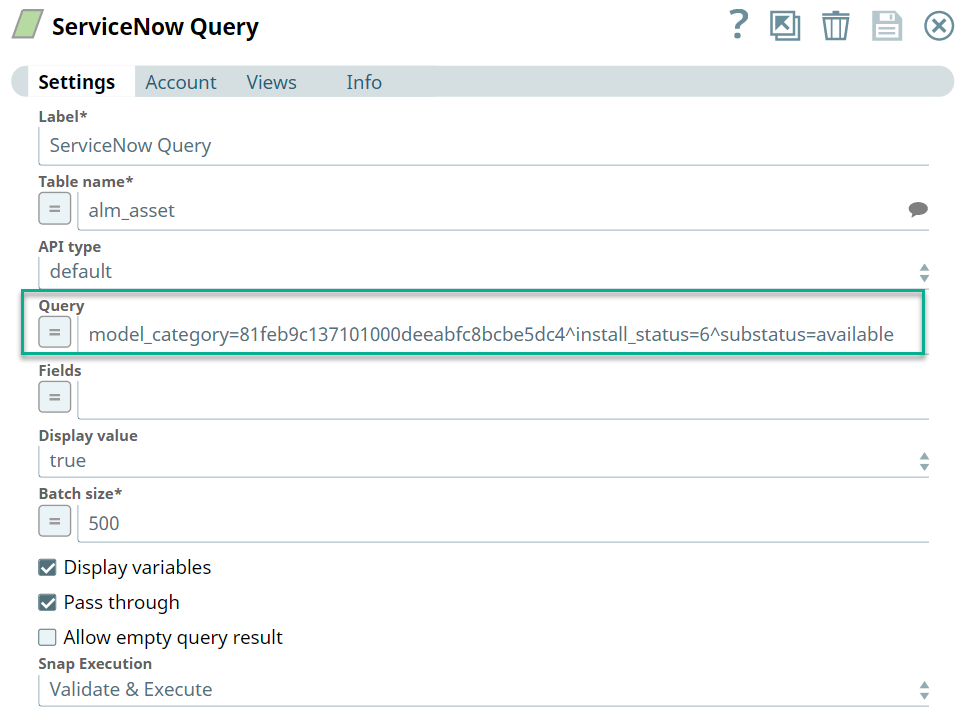Open the API type dropdown

[483, 272]
